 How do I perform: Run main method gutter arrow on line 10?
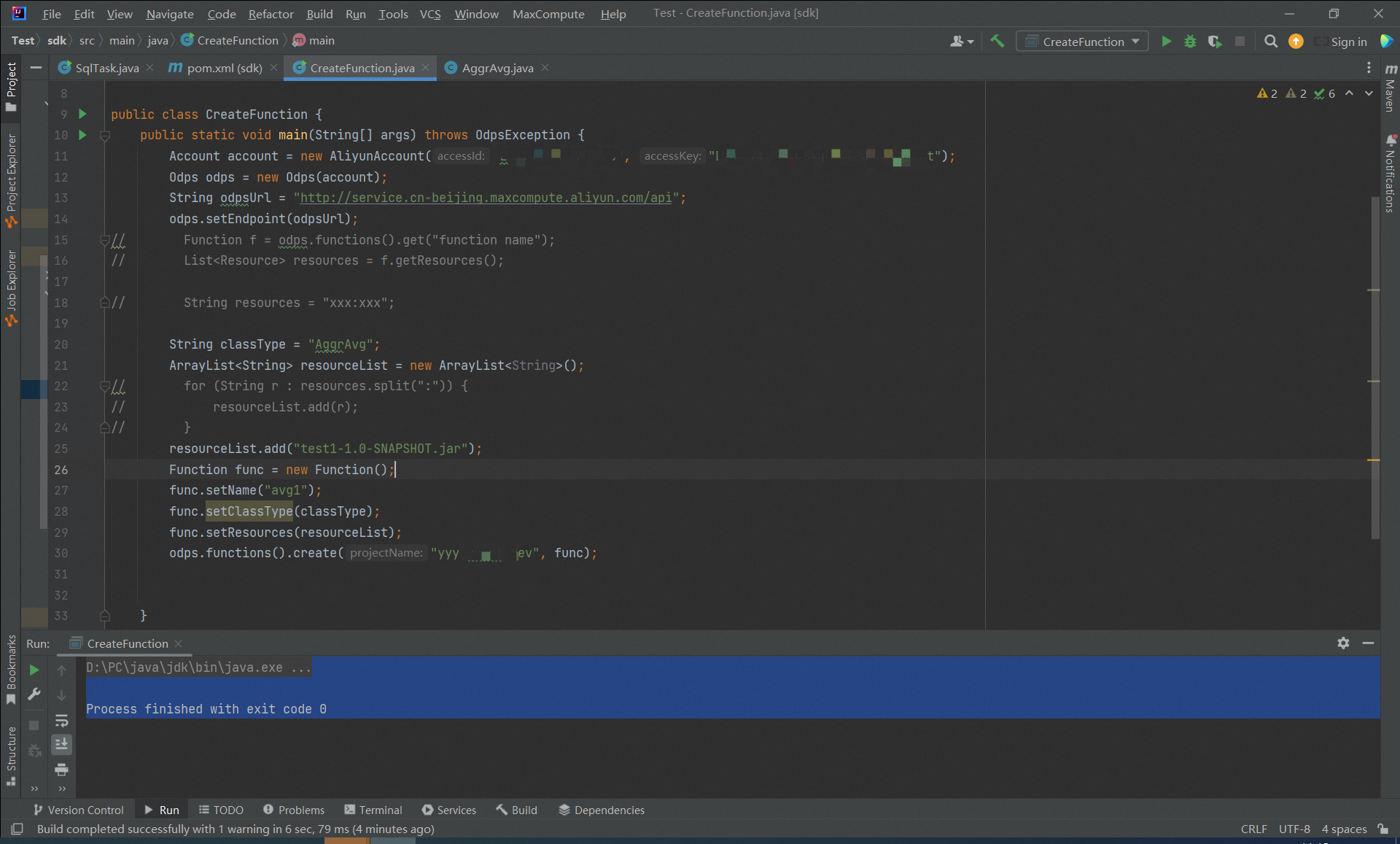click(82, 135)
